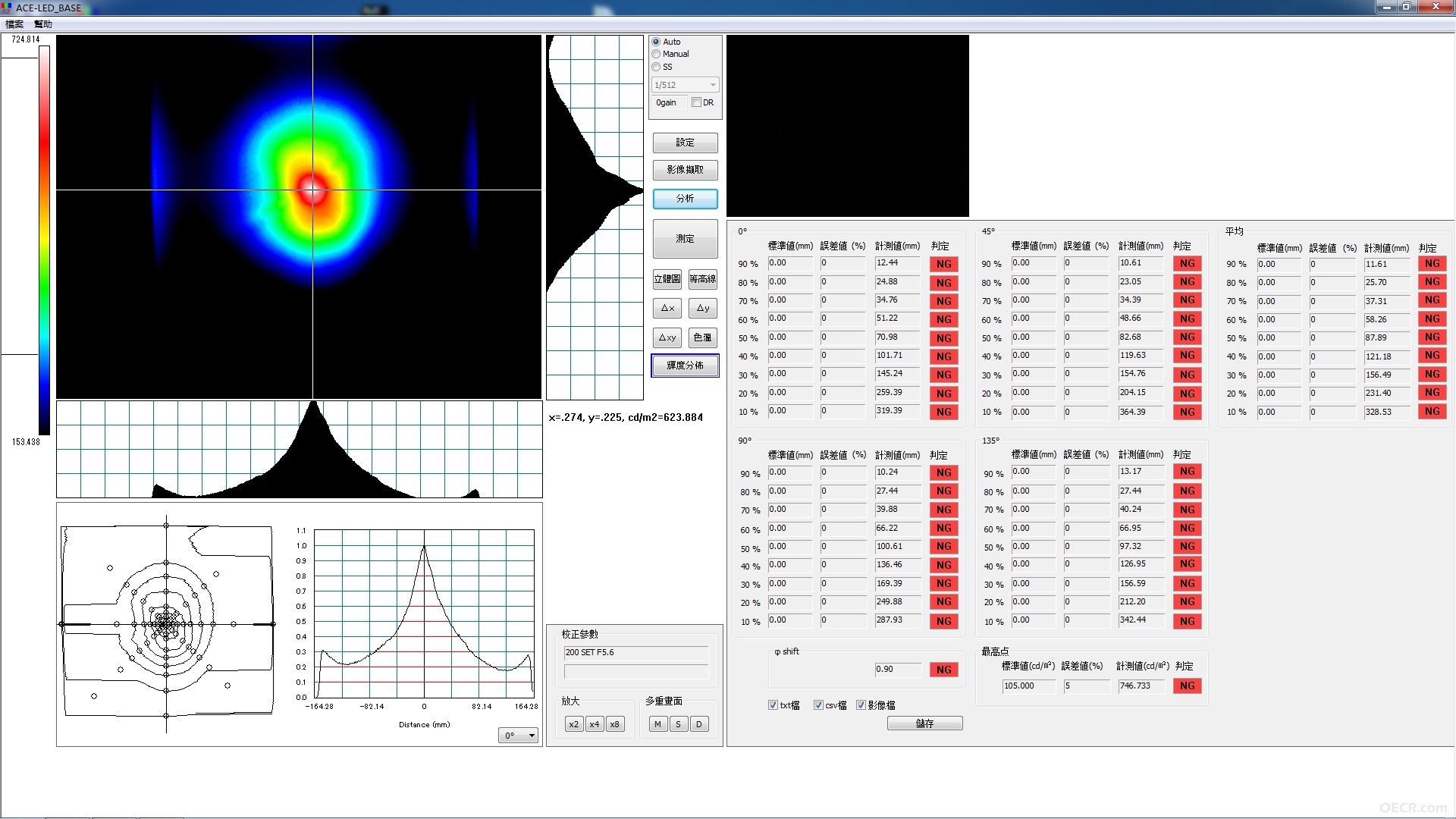The image size is (1456, 819).
Task: Open the 幫助 menu
Action: [x=43, y=24]
